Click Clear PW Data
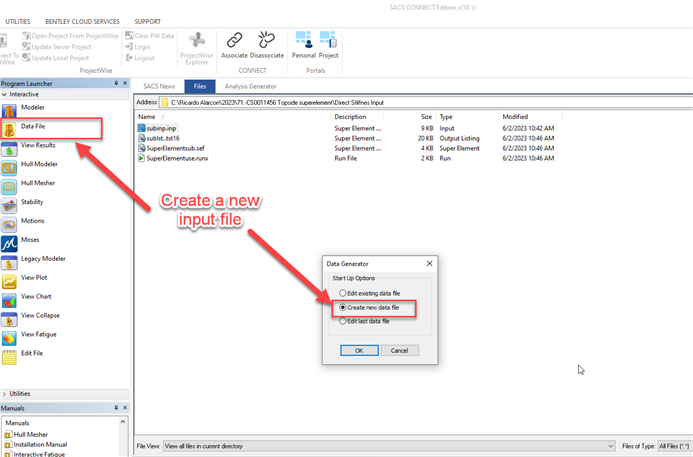Viewport: 693px width, 457px height. tap(150, 36)
